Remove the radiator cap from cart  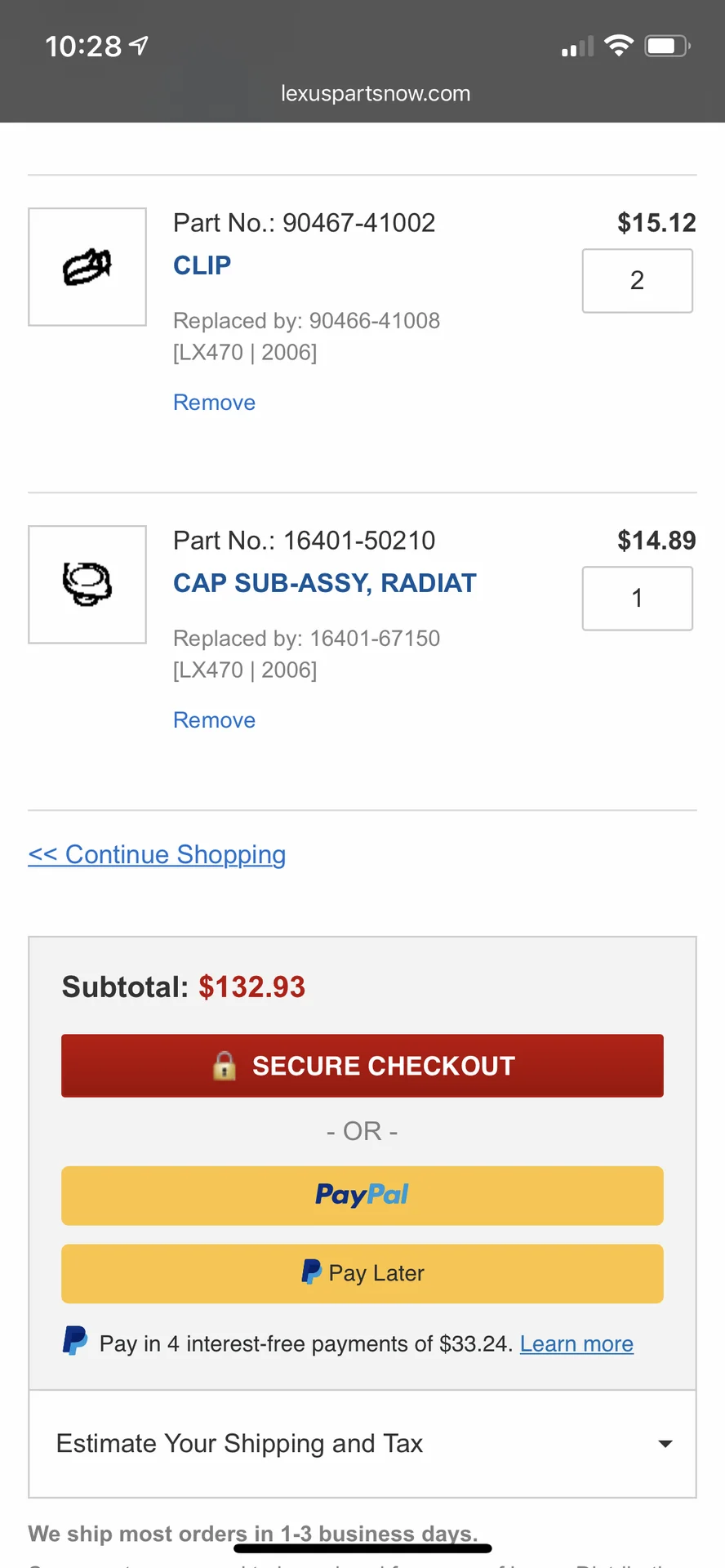coord(214,720)
